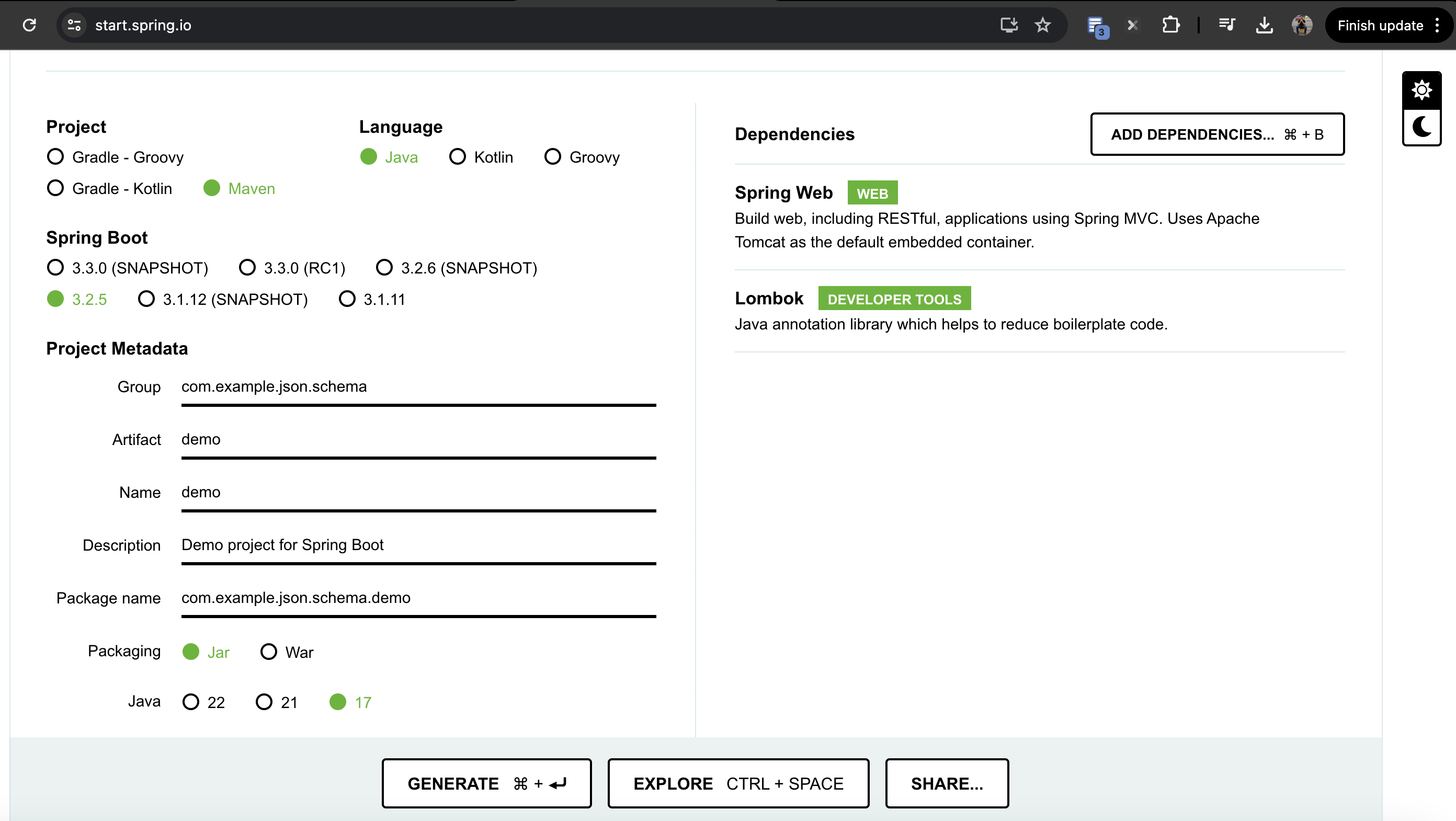Bookmark this page with the star icon
1456x821 pixels.
click(x=1042, y=26)
